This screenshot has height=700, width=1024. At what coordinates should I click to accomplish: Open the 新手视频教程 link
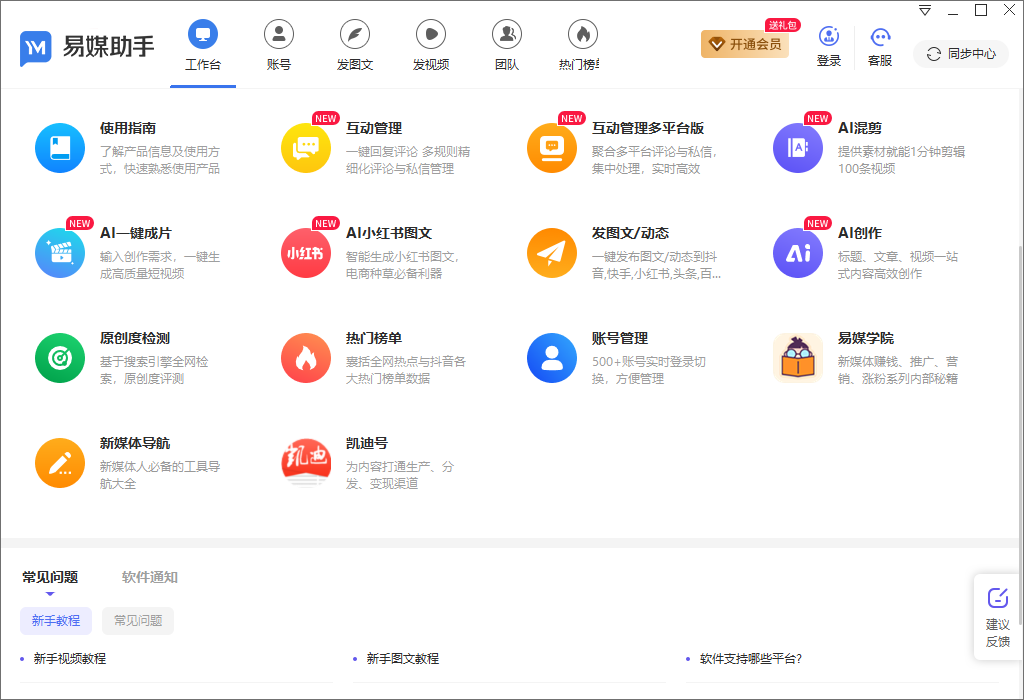click(70, 659)
